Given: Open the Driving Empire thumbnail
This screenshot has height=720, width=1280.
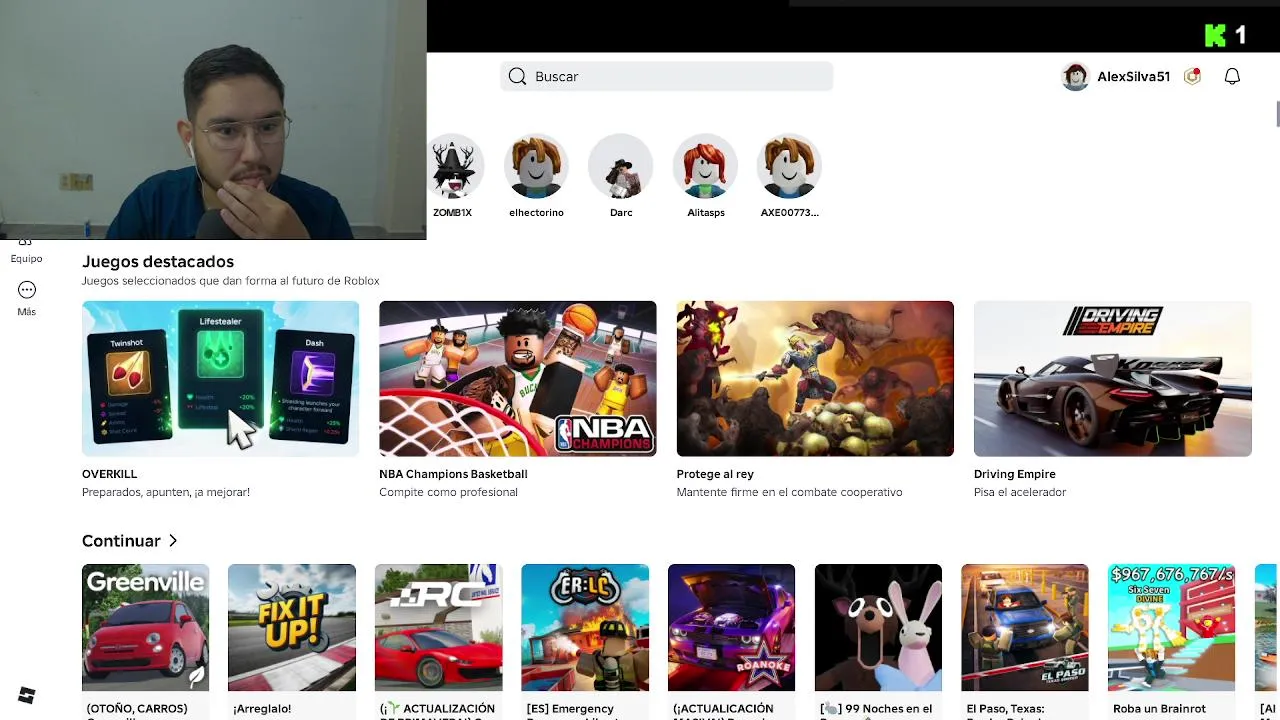Looking at the screenshot, I should point(1112,379).
